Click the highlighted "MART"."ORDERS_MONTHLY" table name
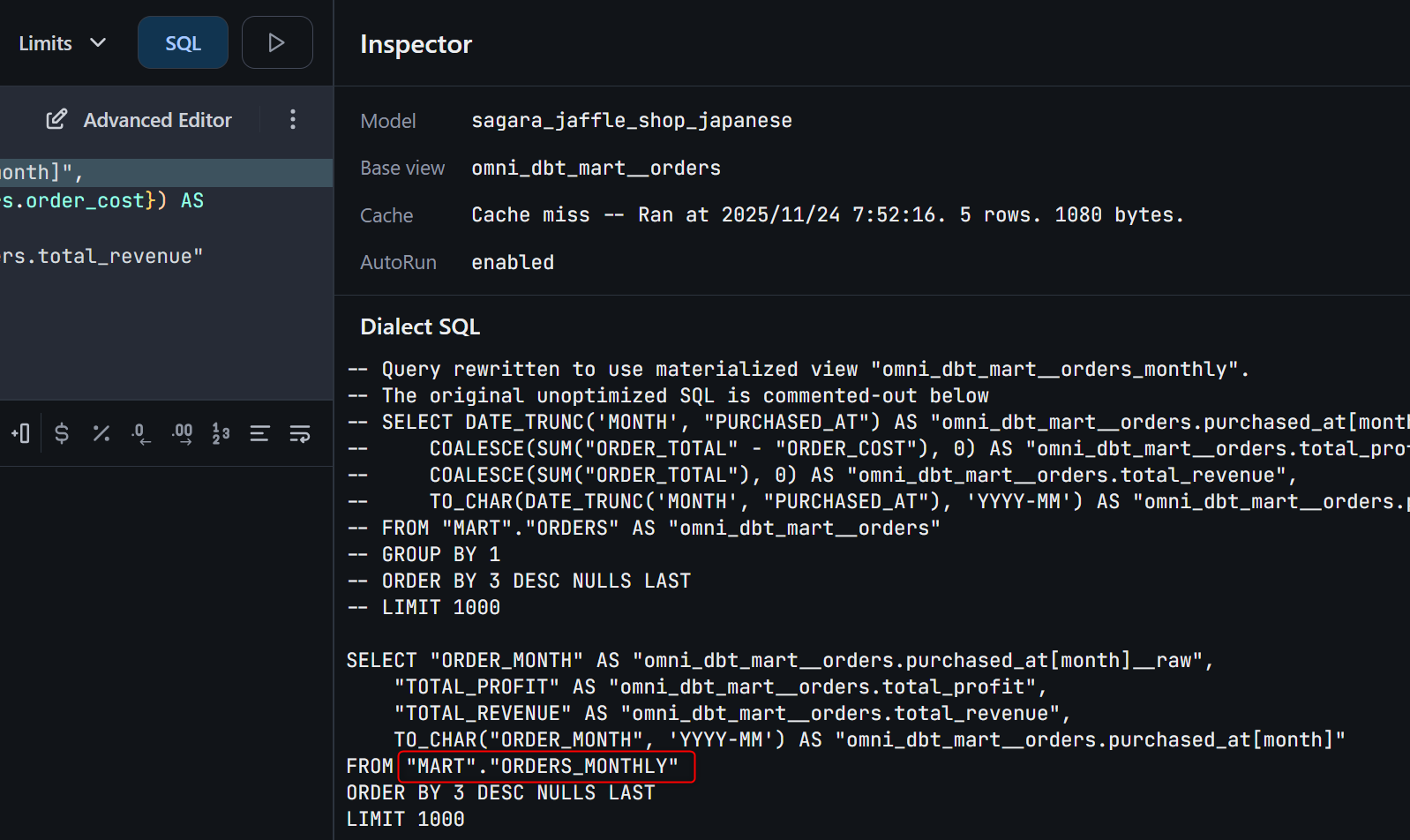This screenshot has height=840, width=1410. (x=546, y=767)
